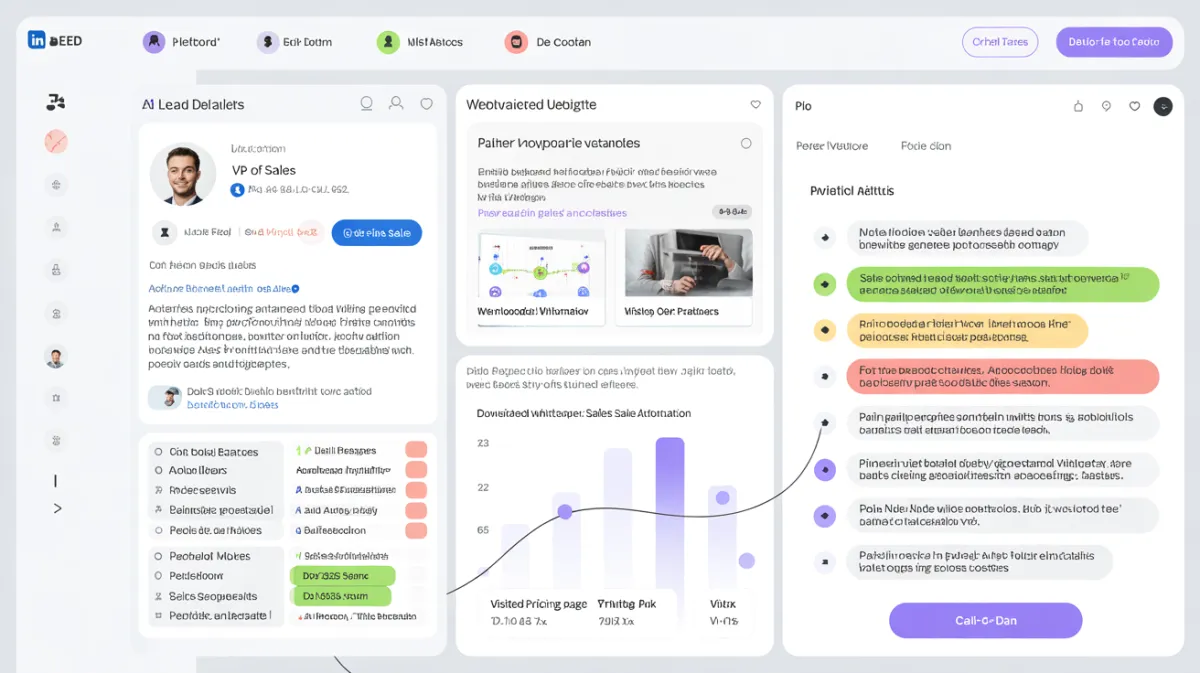This screenshot has height=673, width=1200.
Task: Open the blue link under the small avatar
Action: (x=233, y=405)
